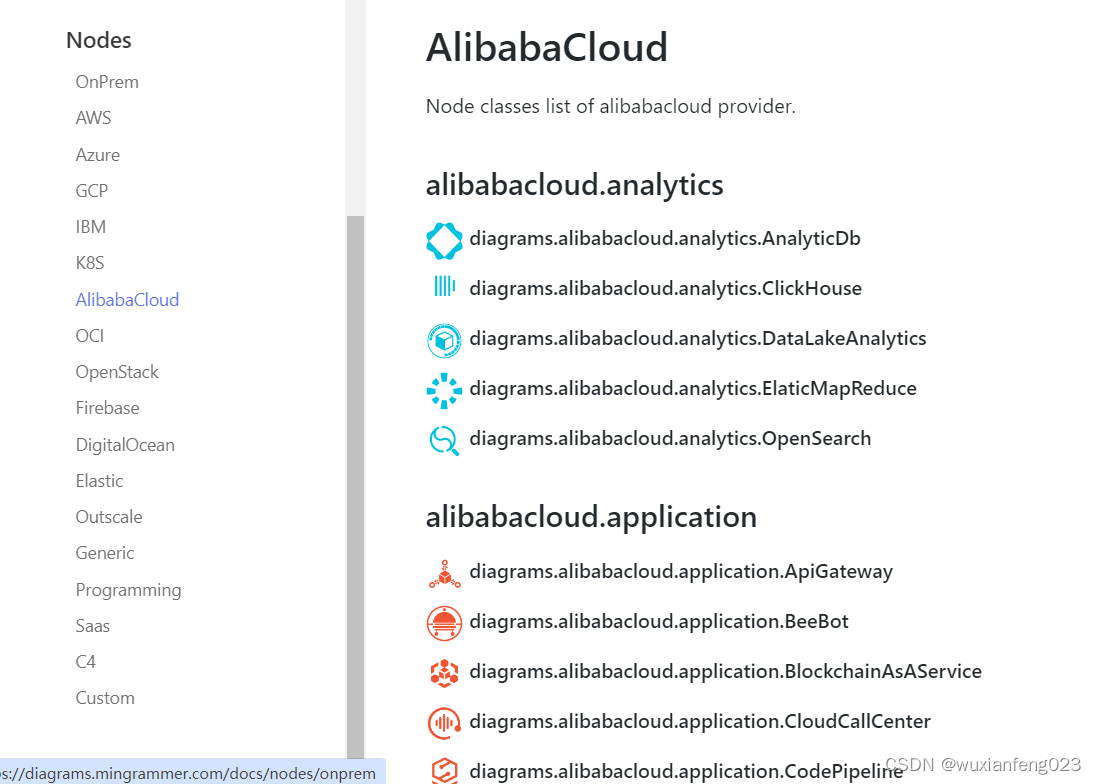The width and height of the screenshot is (1096, 784).
Task: Click text diagrams.alibabacloud.analytics.OpenSearch
Action: click(670, 438)
